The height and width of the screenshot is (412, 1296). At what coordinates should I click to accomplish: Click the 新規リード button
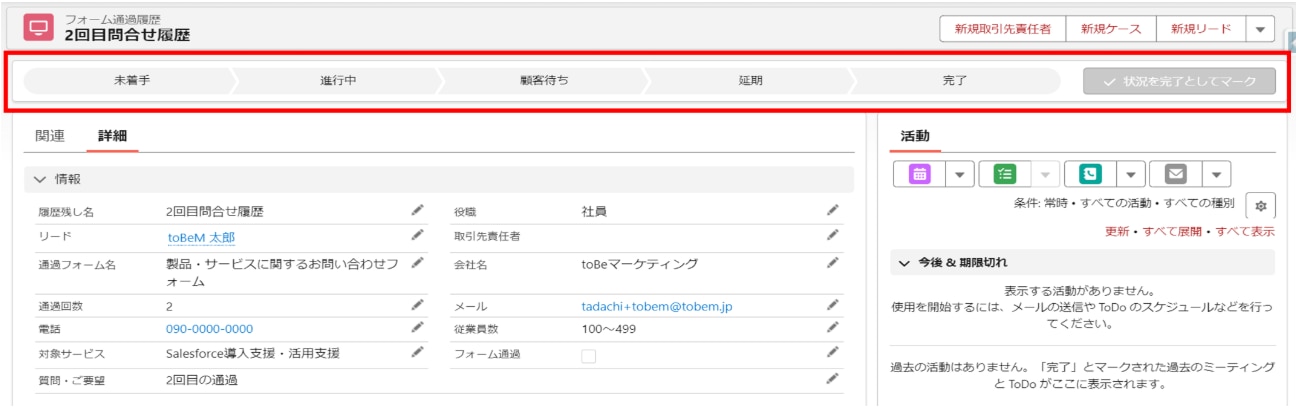point(1201,29)
